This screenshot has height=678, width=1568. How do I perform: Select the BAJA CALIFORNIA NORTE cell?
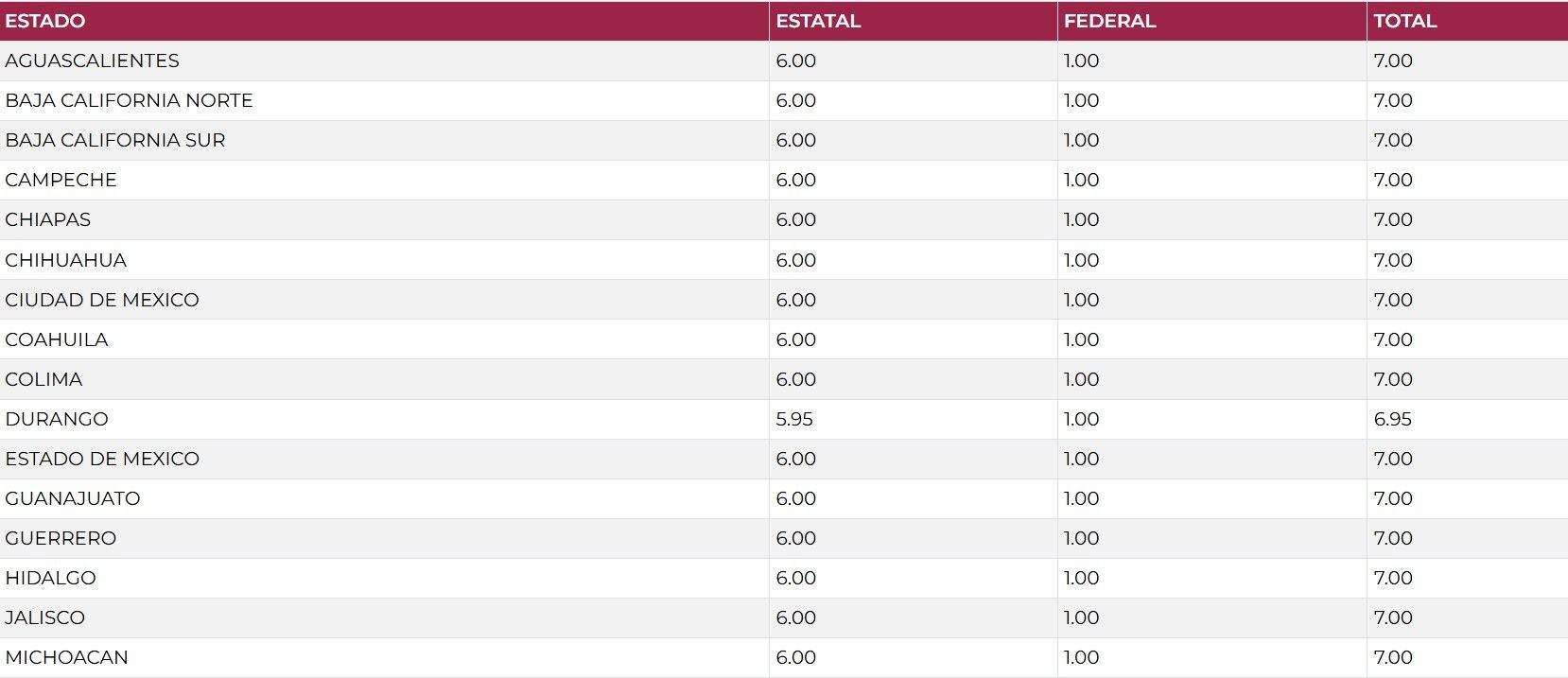[129, 100]
